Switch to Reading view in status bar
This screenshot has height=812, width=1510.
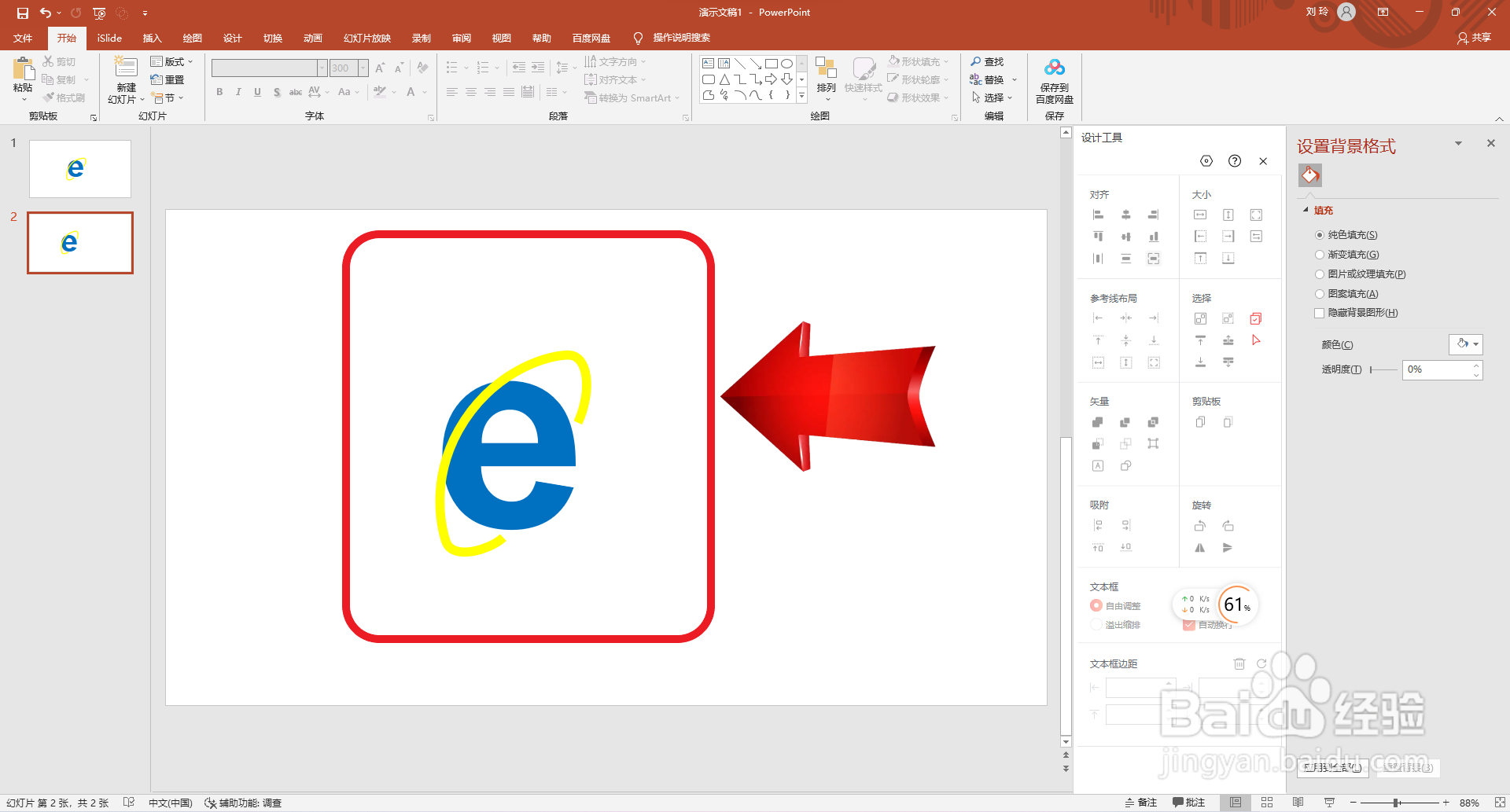pyautogui.click(x=1298, y=803)
